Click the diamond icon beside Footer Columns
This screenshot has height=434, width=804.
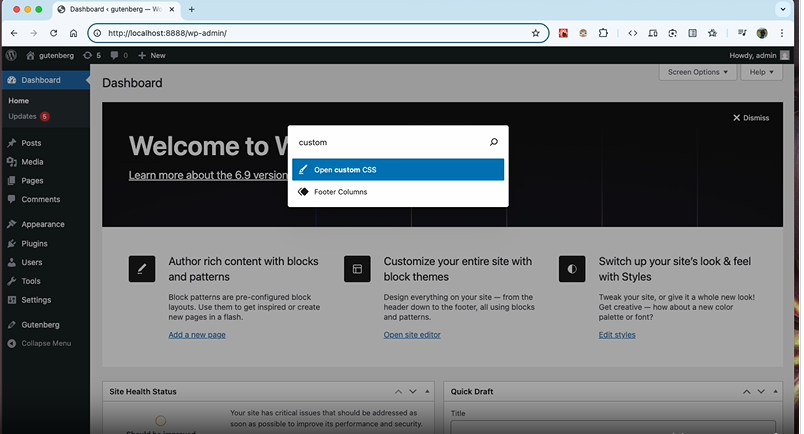click(303, 192)
